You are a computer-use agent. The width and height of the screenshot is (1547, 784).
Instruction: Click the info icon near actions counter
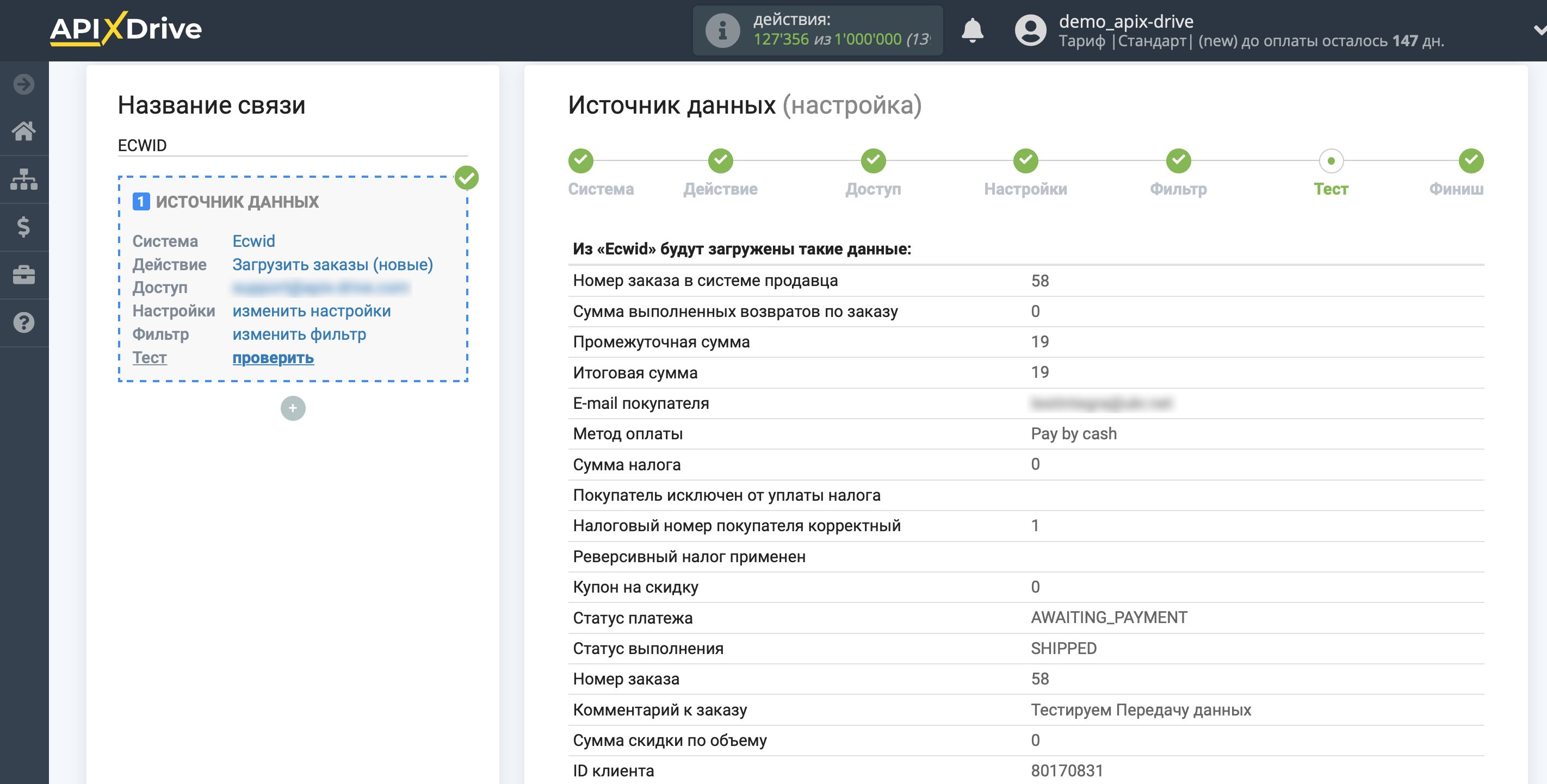(x=722, y=30)
